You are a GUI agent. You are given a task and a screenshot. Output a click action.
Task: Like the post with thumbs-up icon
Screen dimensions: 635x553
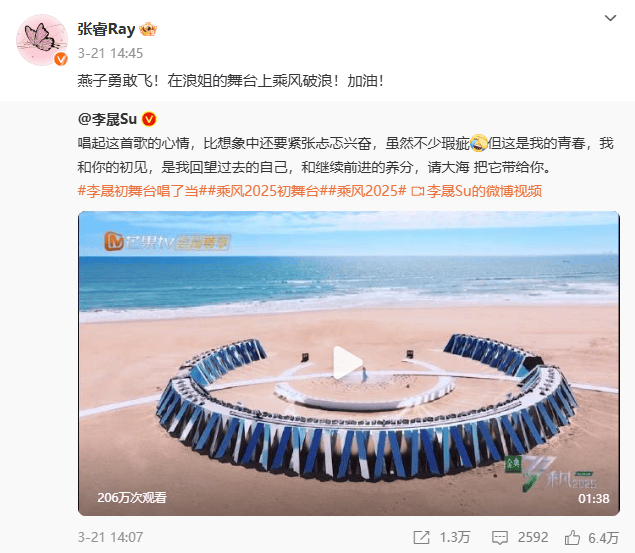(572, 537)
